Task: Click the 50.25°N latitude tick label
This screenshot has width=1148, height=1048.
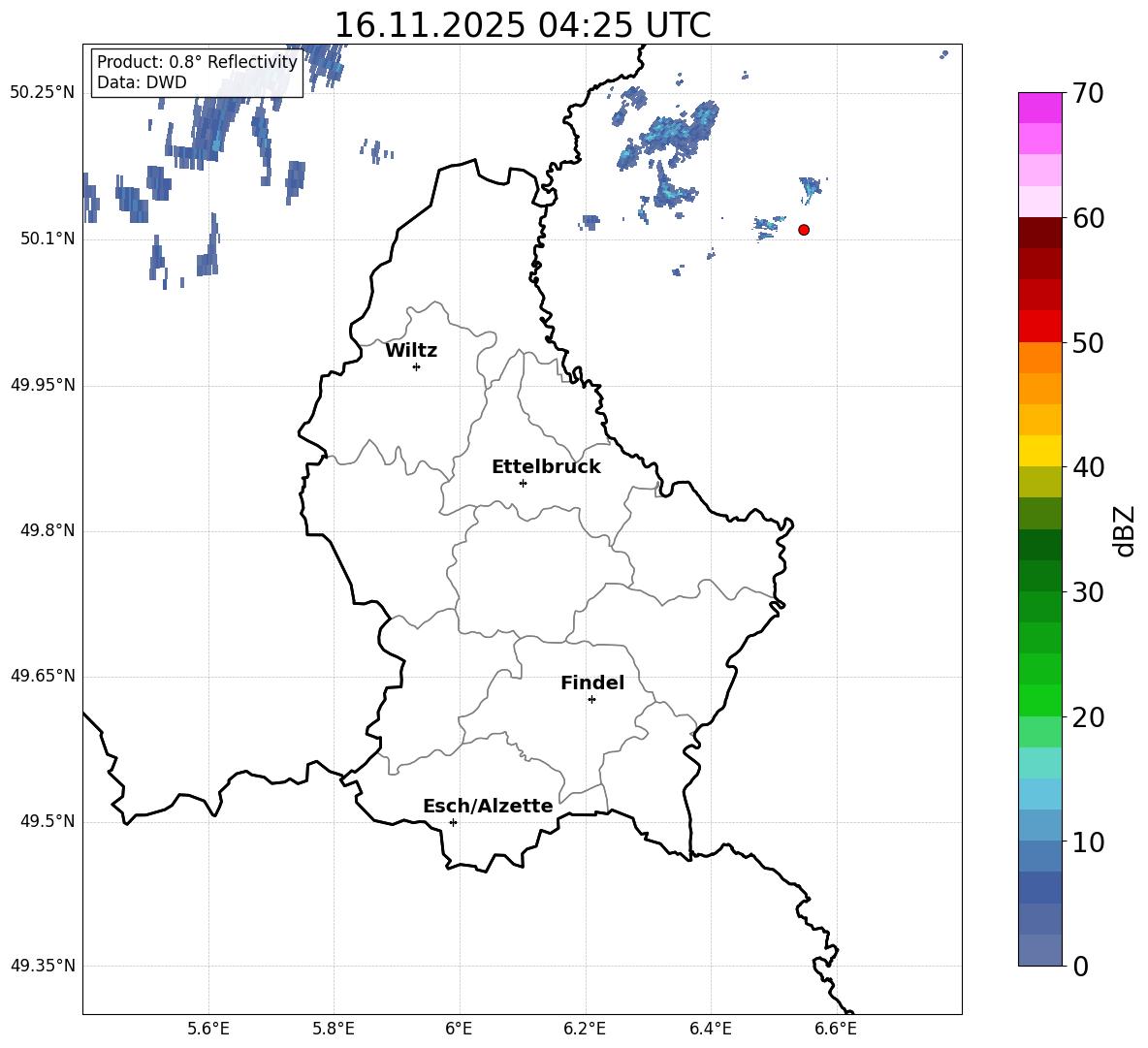Action: 43,93
